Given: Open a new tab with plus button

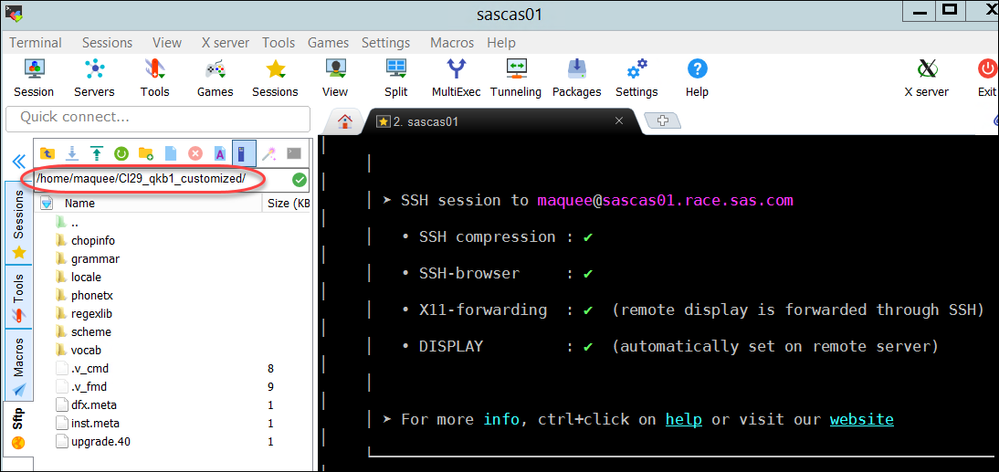Looking at the screenshot, I should coord(663,120).
